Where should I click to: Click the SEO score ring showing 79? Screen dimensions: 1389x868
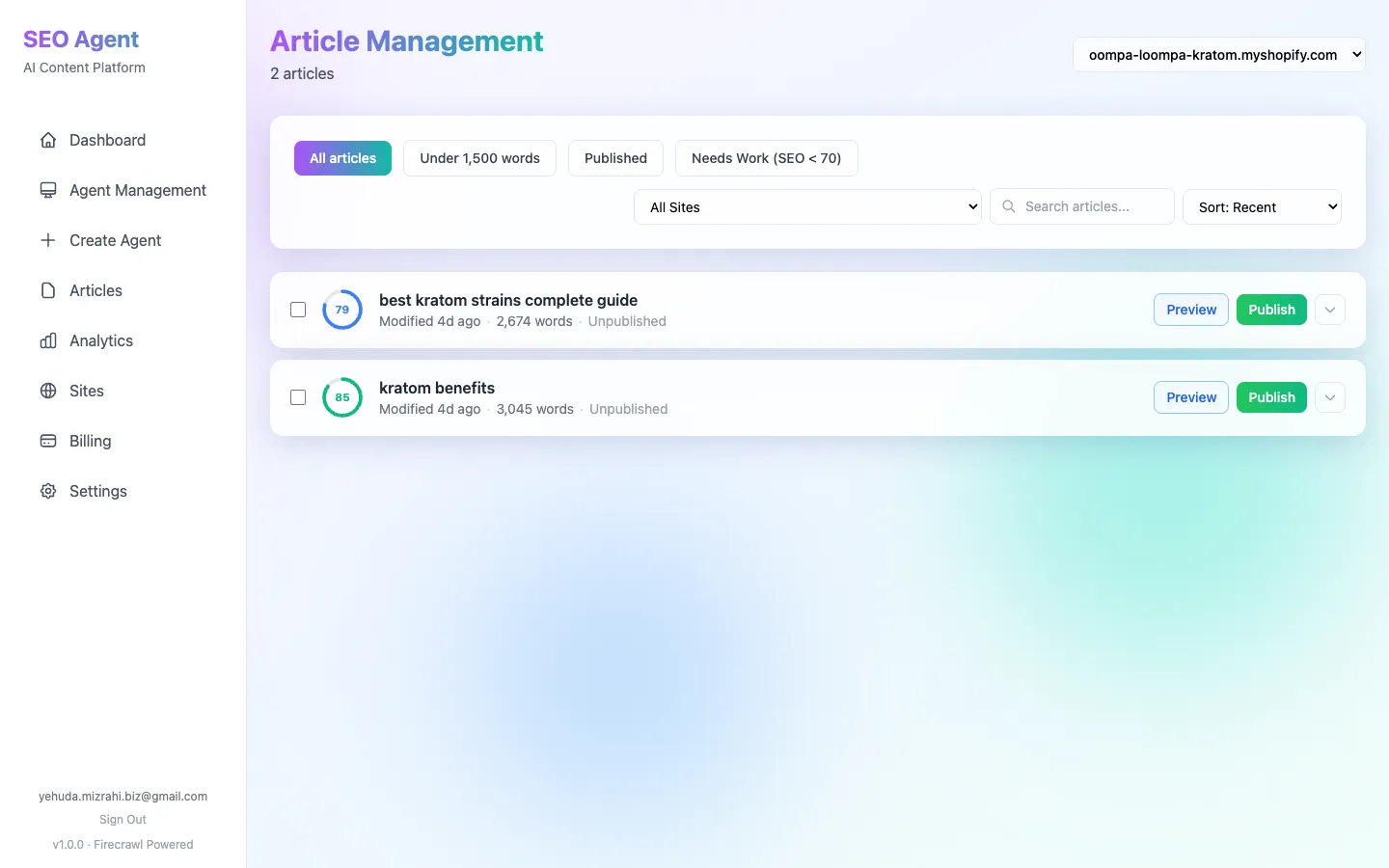tap(341, 310)
